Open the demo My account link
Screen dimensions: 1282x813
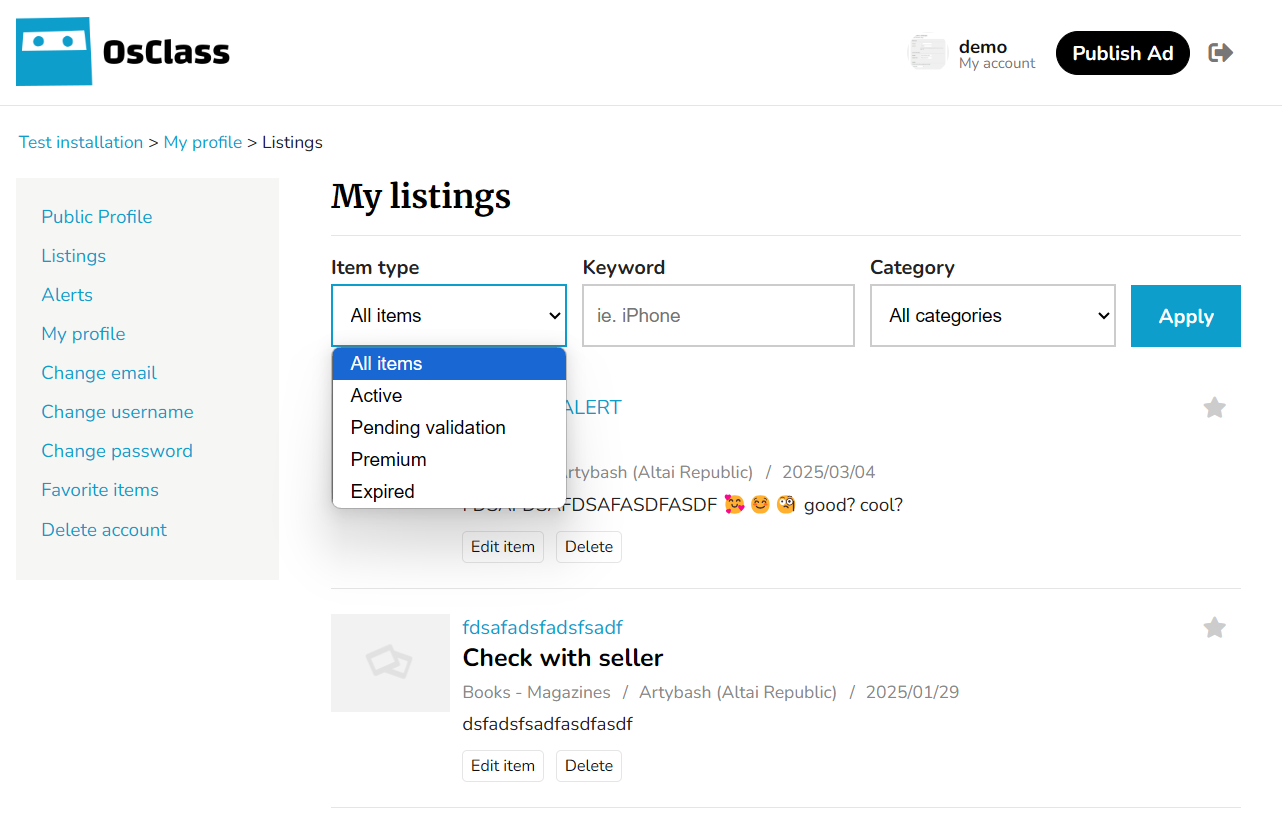(x=997, y=54)
